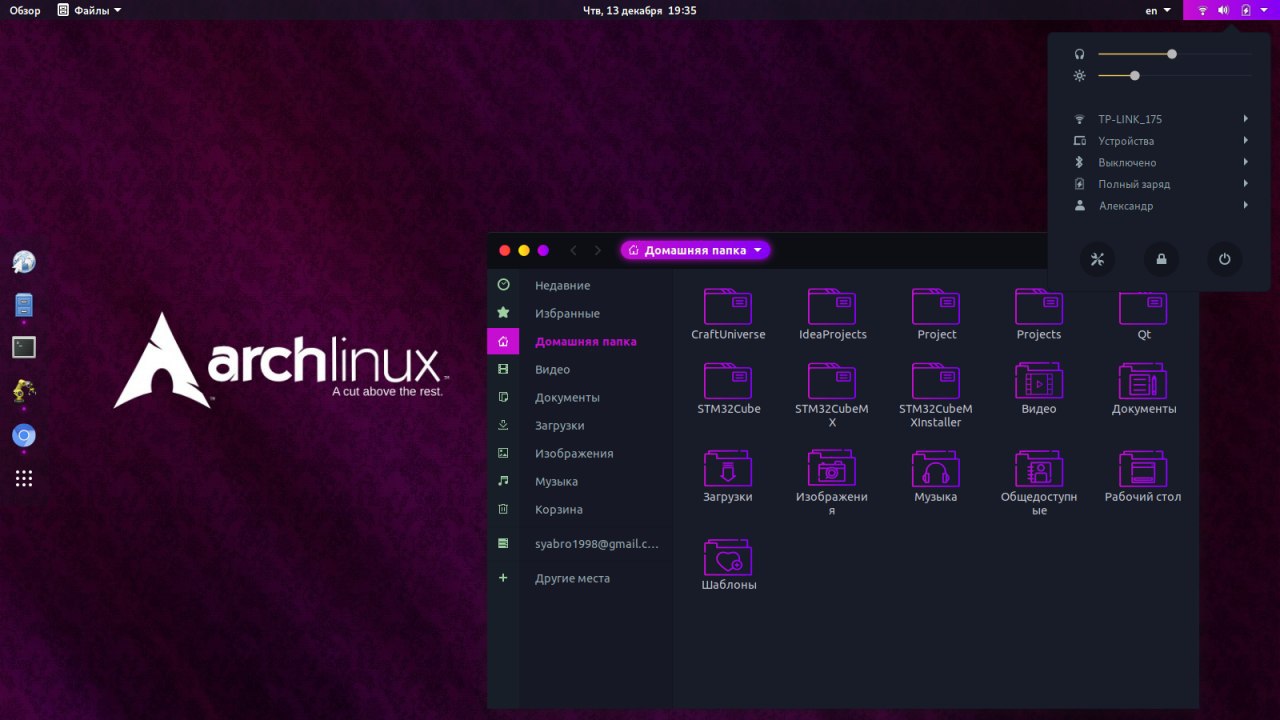
Task: Click the yellow minimize button of Files window
Action: point(524,251)
